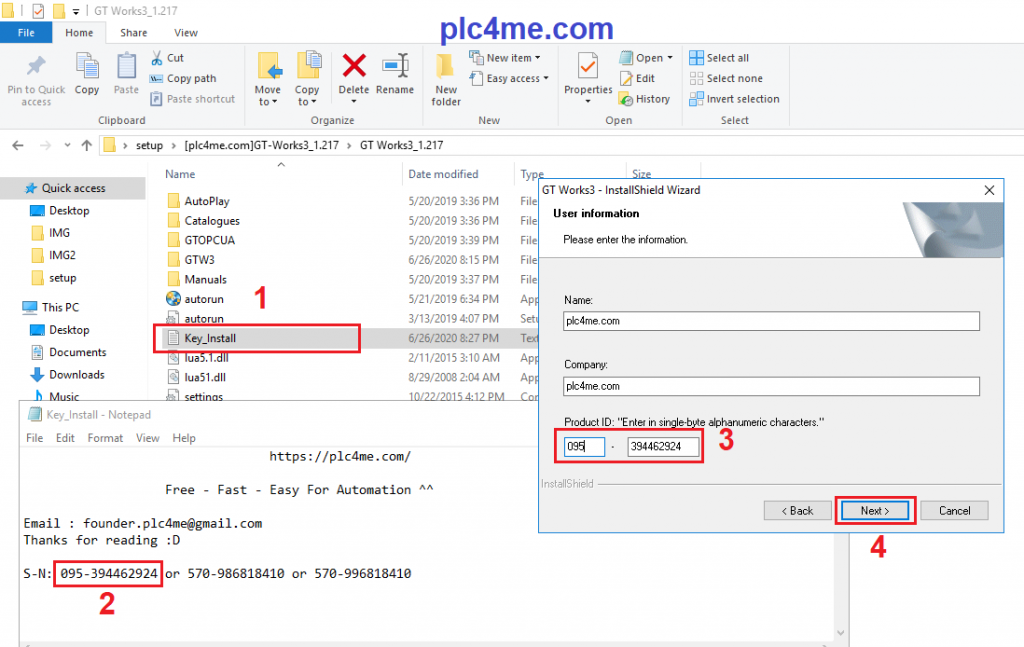Open Notepad's Format menu
This screenshot has width=1024, height=647.
[105, 438]
